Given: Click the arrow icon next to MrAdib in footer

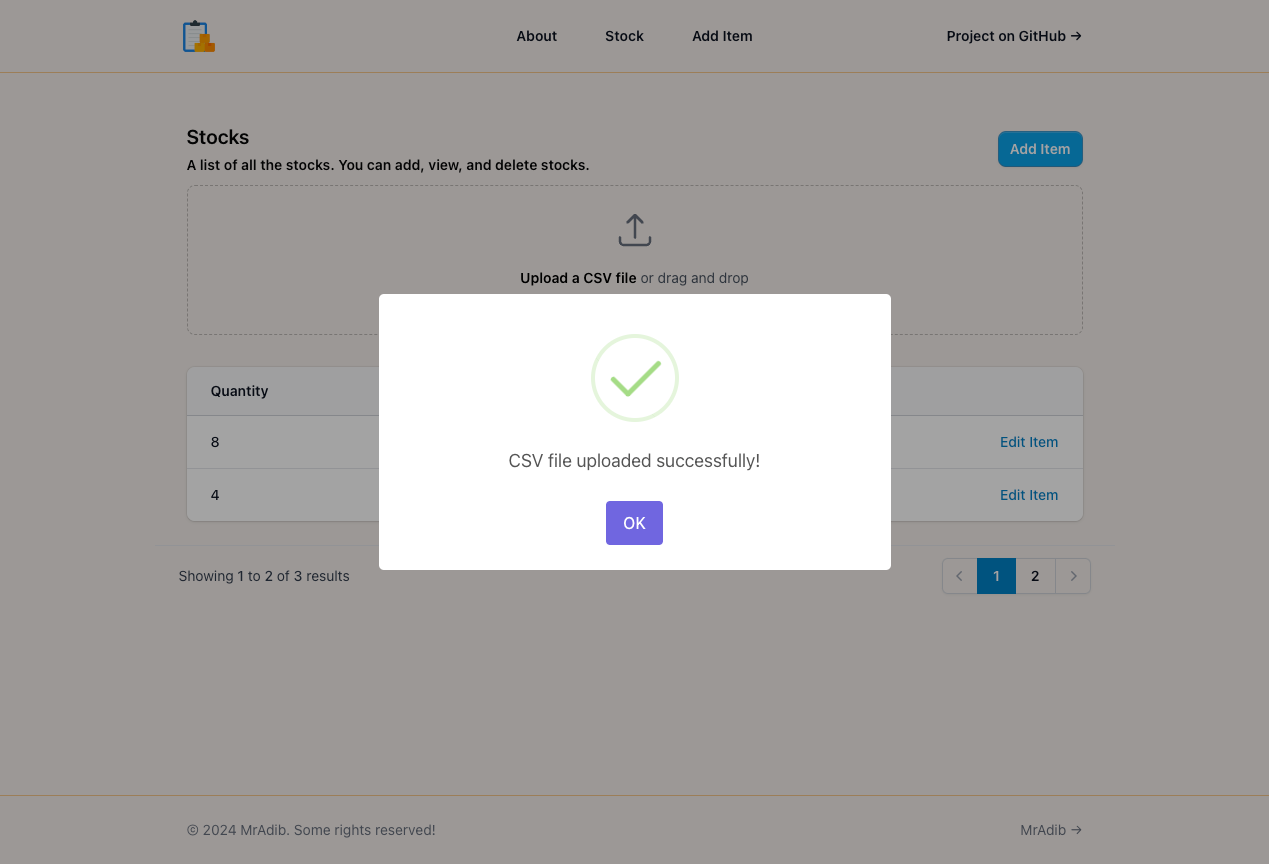Looking at the screenshot, I should 1076,830.
